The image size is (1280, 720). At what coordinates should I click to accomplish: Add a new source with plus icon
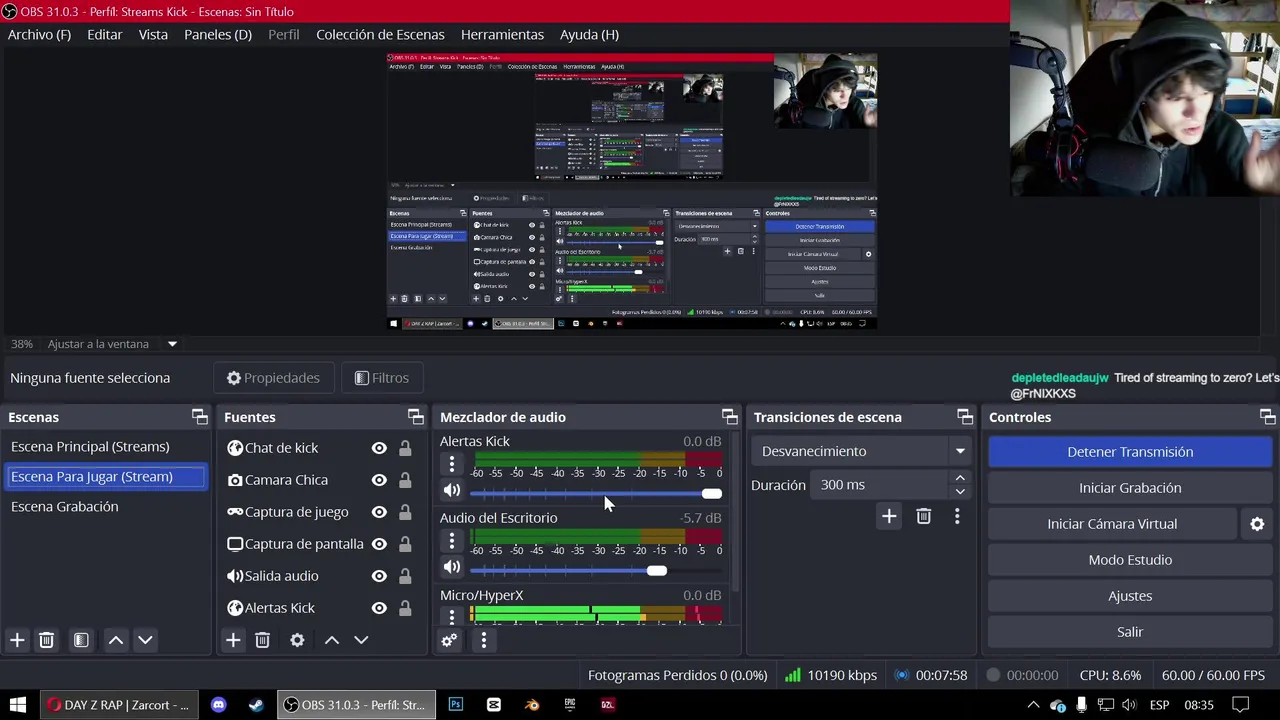point(233,640)
